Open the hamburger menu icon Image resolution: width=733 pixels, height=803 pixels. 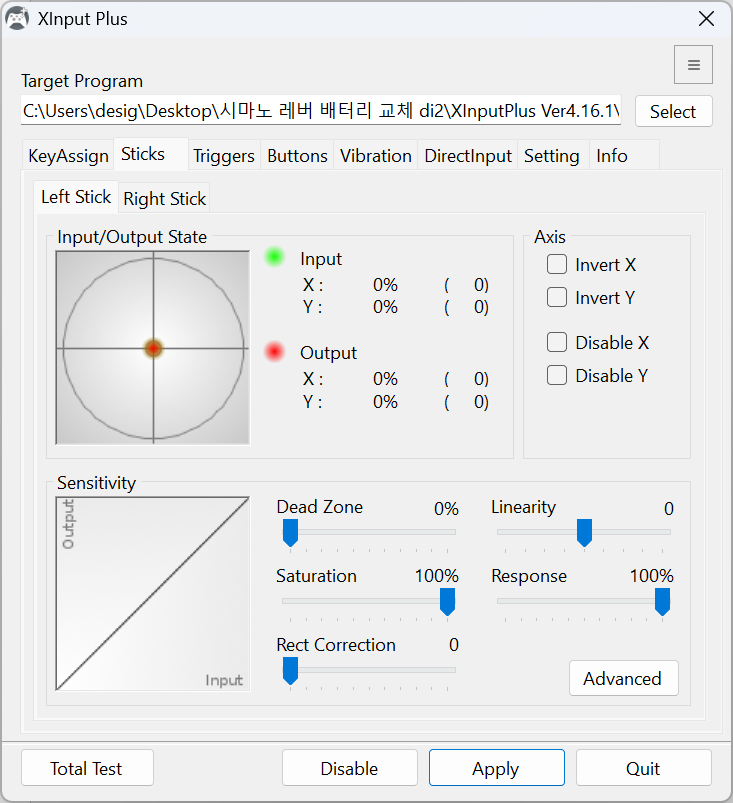[693, 65]
